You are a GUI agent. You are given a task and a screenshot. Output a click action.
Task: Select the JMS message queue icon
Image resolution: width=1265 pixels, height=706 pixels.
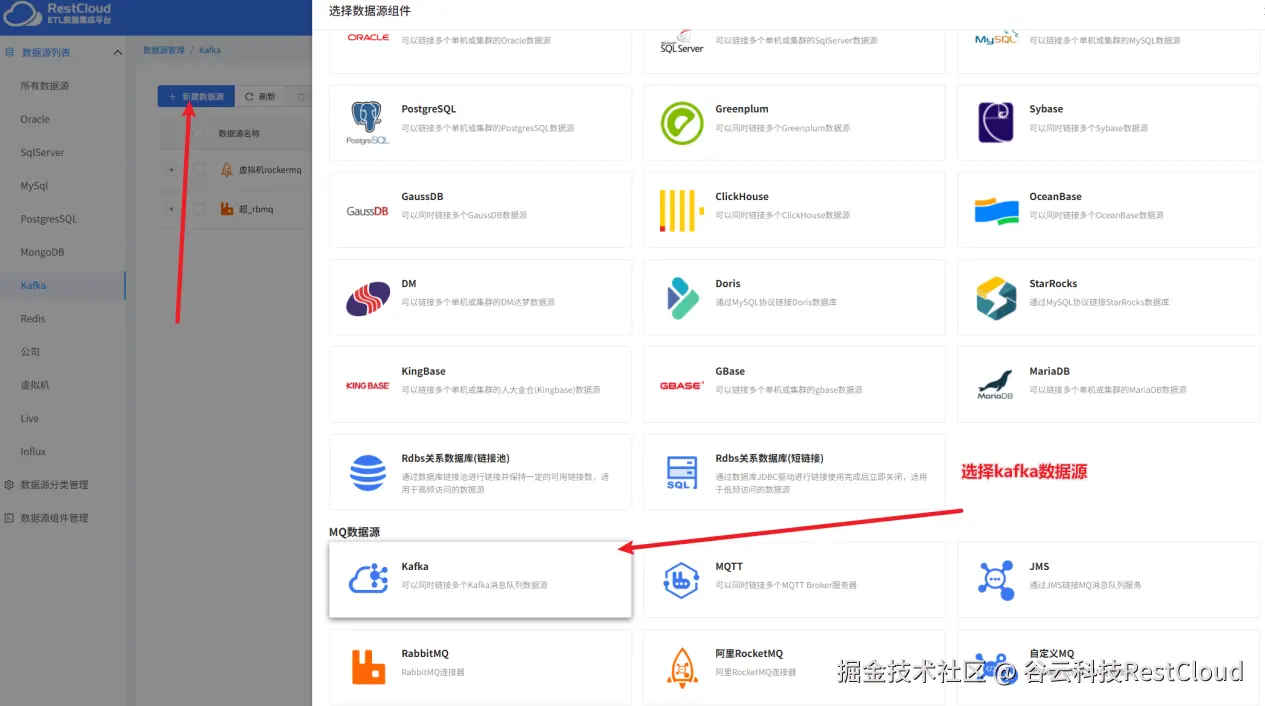coord(996,579)
